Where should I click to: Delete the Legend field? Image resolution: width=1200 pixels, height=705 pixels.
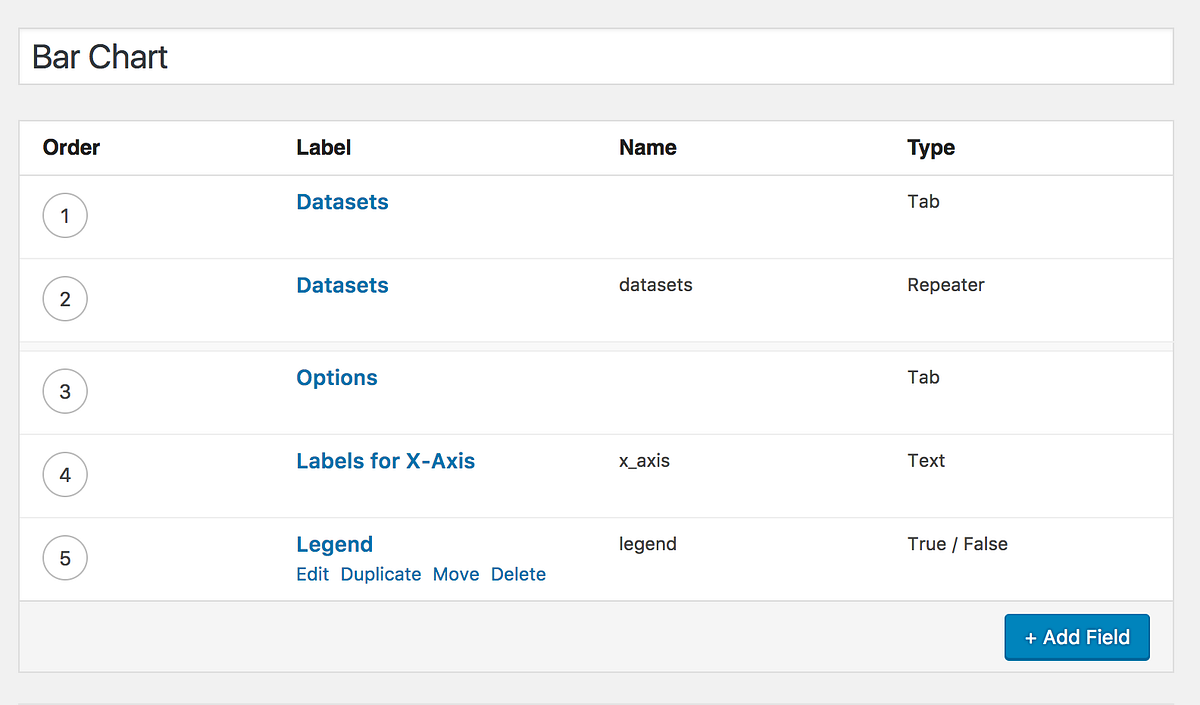pos(518,574)
